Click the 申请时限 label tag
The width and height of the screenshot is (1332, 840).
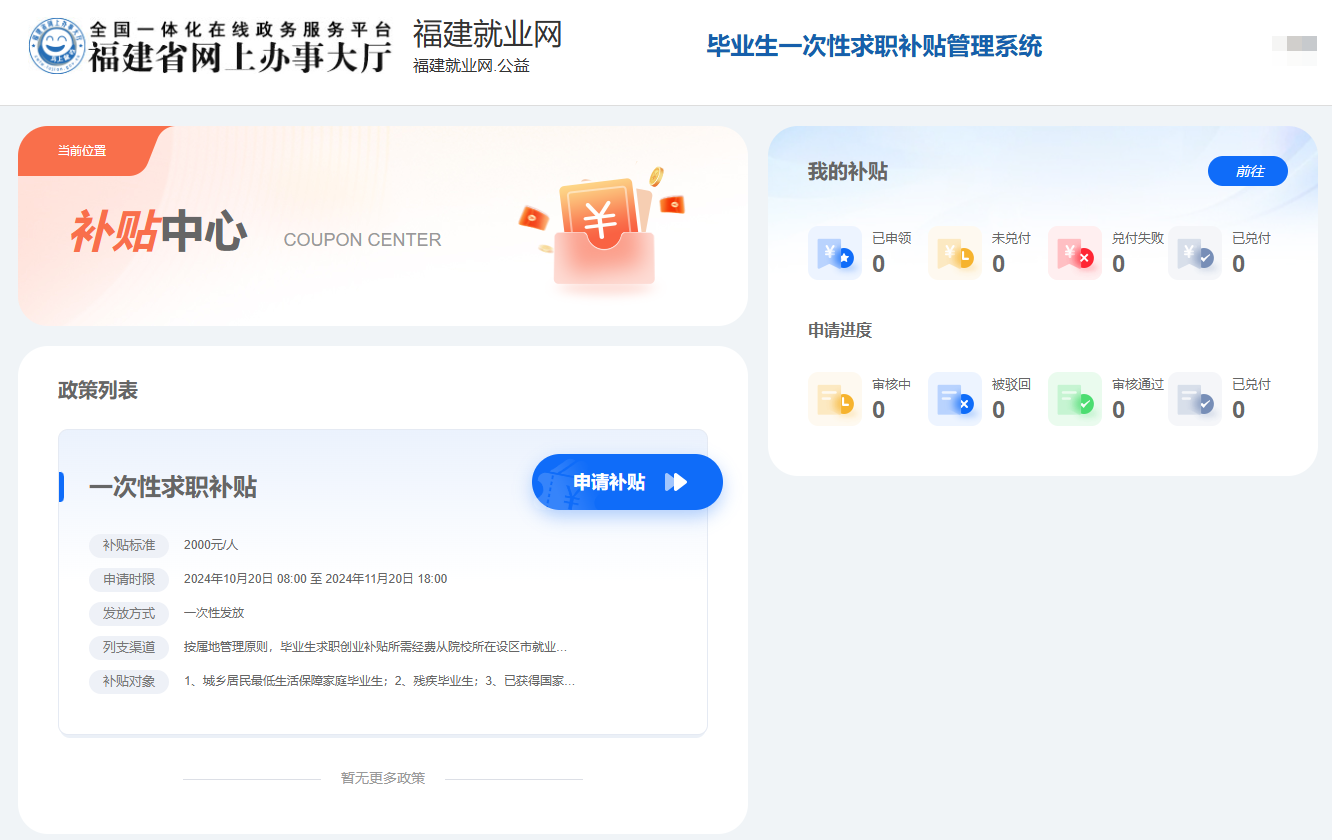coord(129,579)
